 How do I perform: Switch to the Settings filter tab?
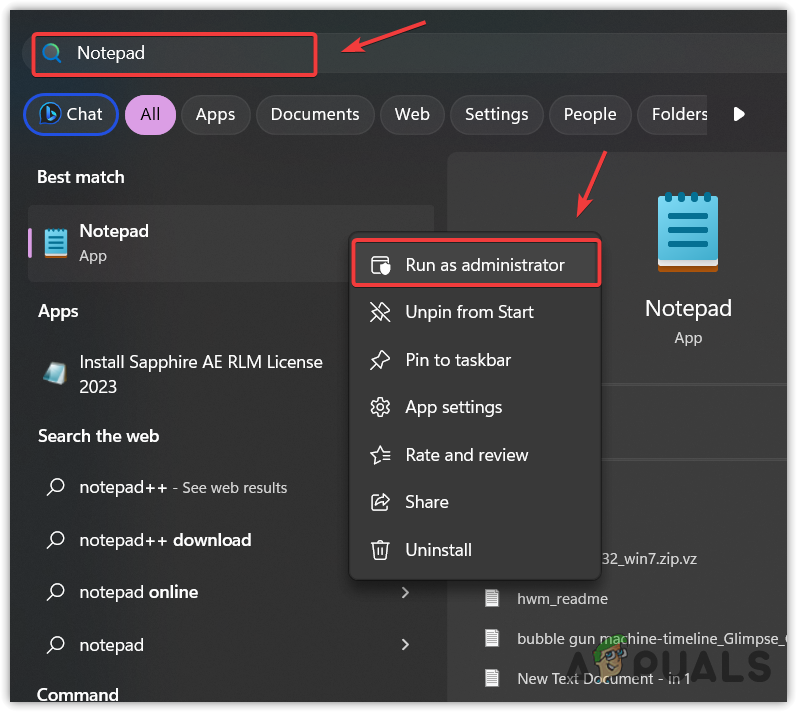[497, 114]
